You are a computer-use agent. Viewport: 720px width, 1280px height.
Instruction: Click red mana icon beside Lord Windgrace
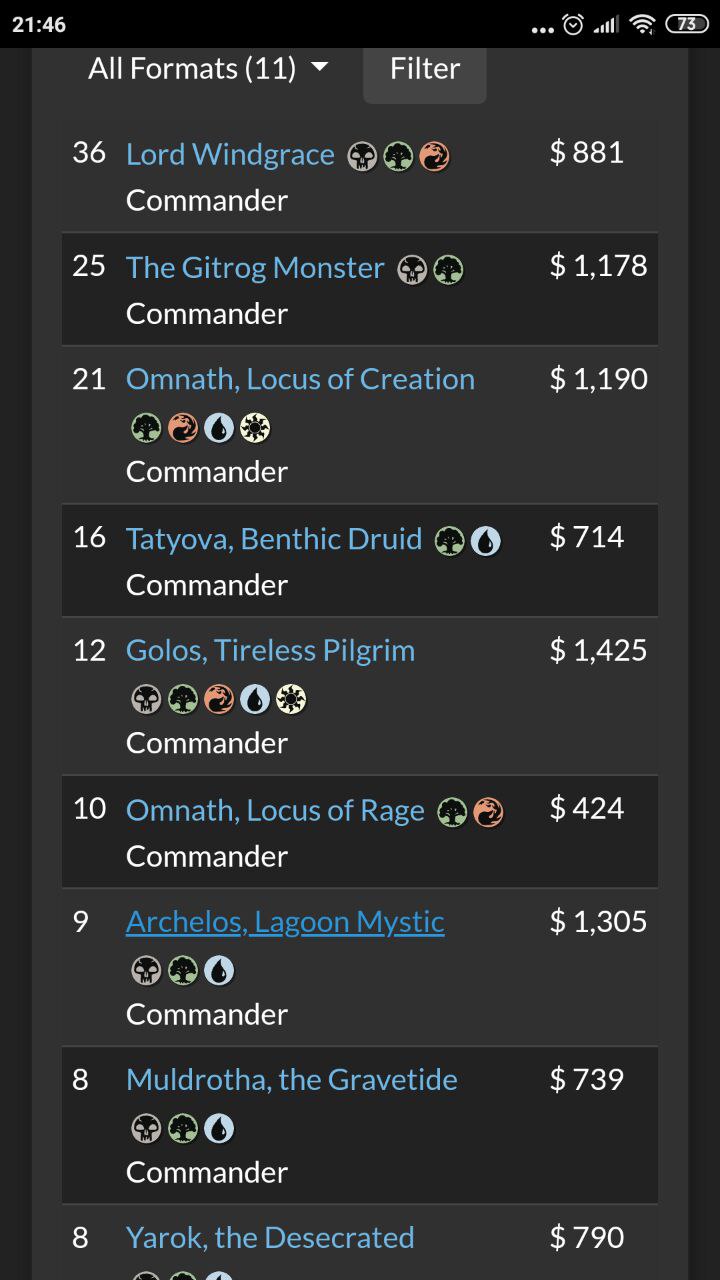click(x=434, y=157)
